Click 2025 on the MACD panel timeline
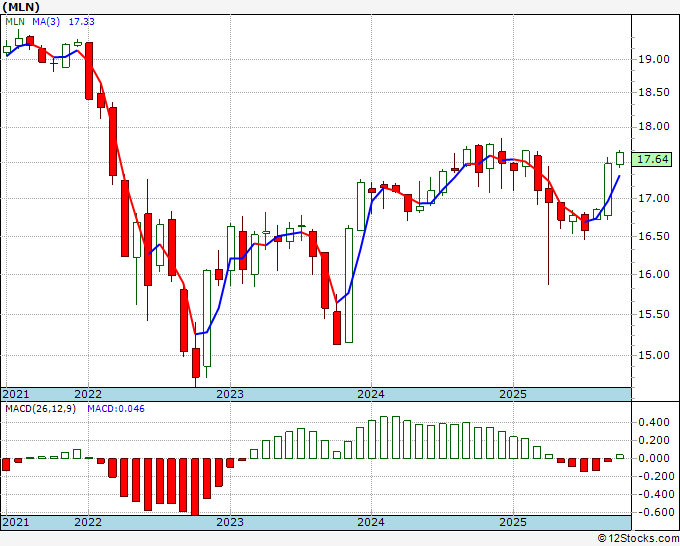The height and width of the screenshot is (546, 680). click(x=513, y=522)
